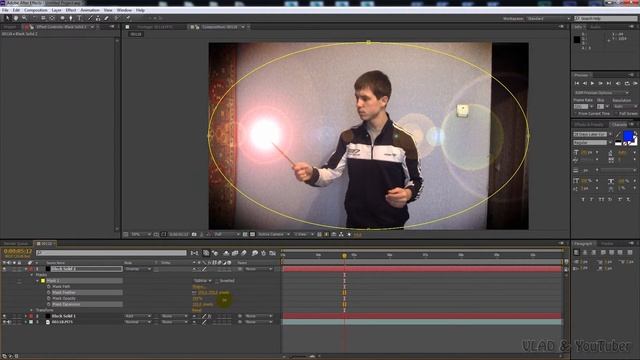Open viewer magnification ratio dropdown

[x=141, y=234]
